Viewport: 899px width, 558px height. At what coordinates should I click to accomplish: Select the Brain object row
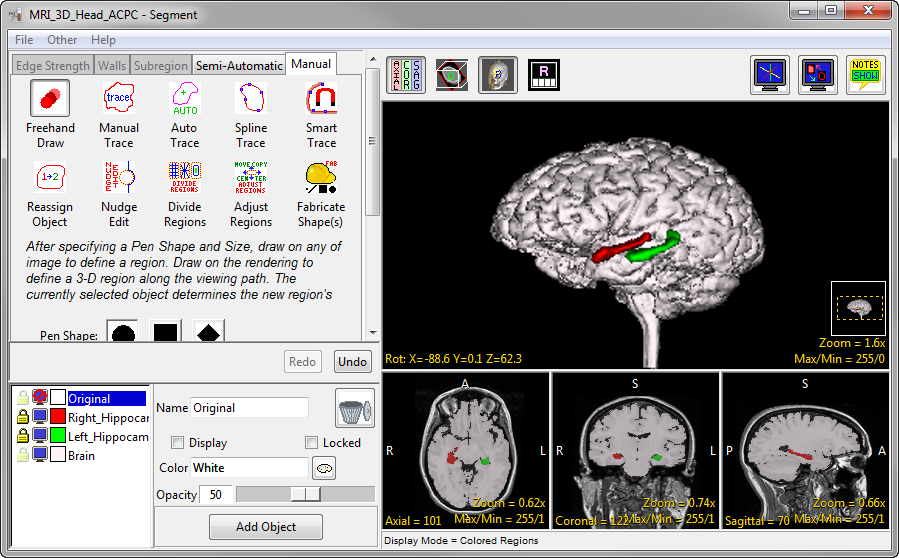[81, 455]
